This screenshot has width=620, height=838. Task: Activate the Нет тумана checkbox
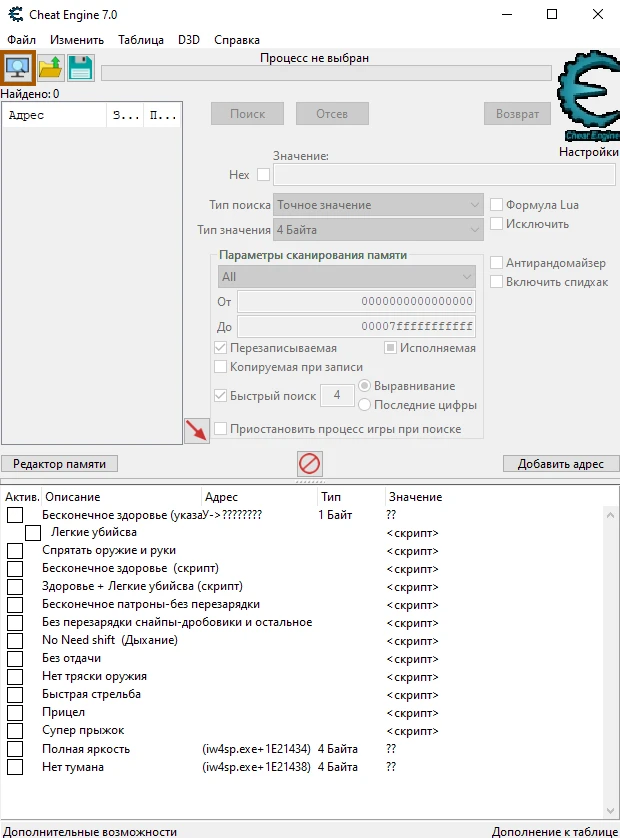(15, 767)
